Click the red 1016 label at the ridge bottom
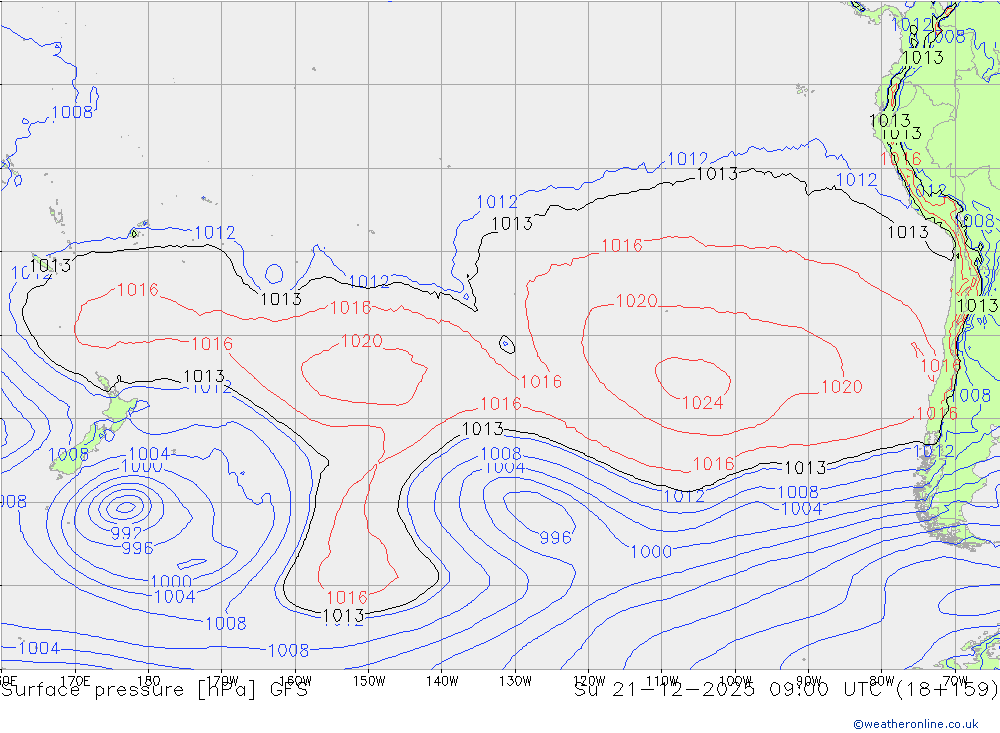Viewport: 1000px width, 733px height. 347,598
